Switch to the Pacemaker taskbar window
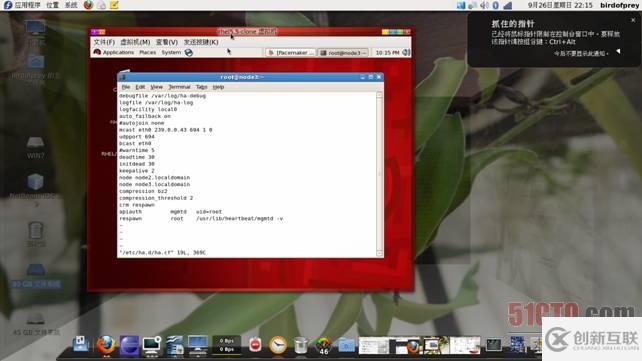 pyautogui.click(x=291, y=53)
